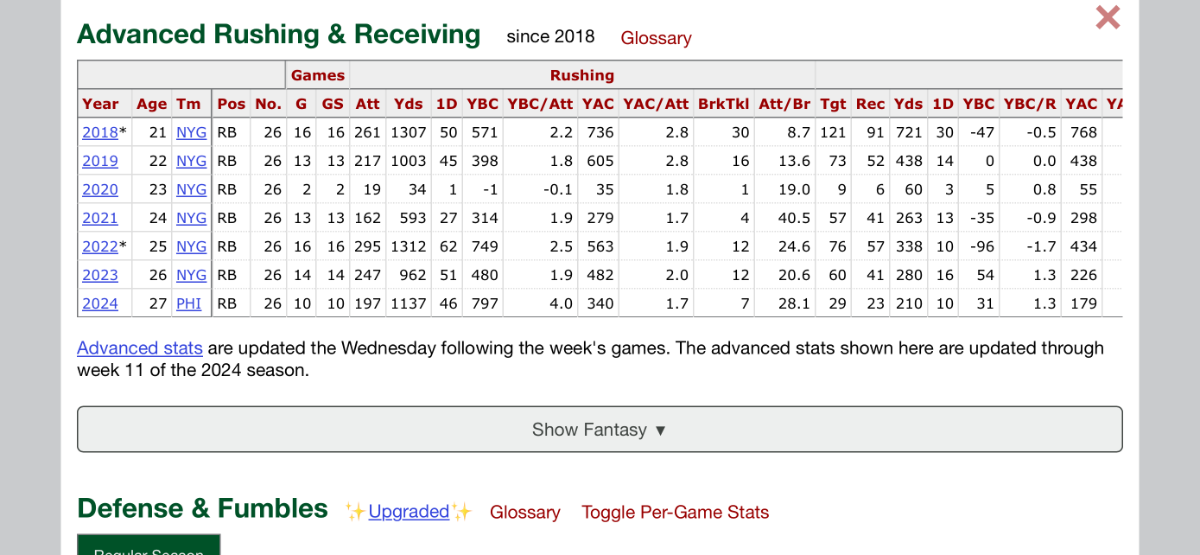Click the Upgraded link with sparkles
Screen dimensions: 1200x555
tap(408, 511)
